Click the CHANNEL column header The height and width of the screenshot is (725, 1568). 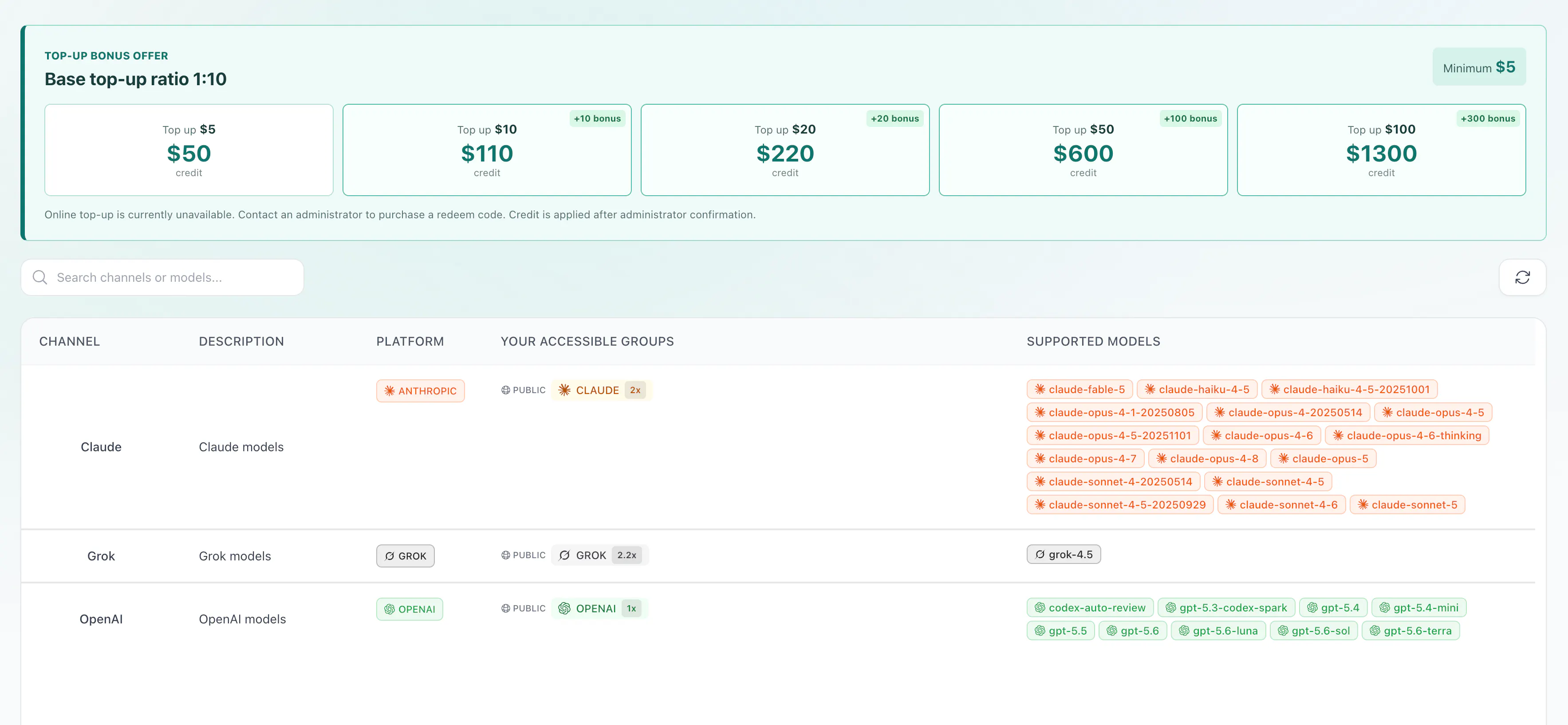coord(69,342)
